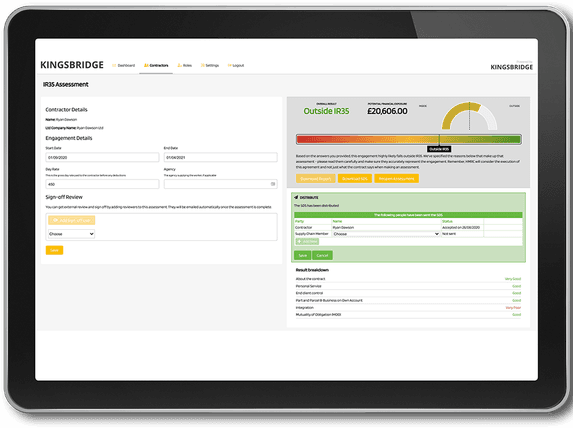Screen dimensions: 573x428
Task: Click the Start Date input field
Action: tap(102, 158)
